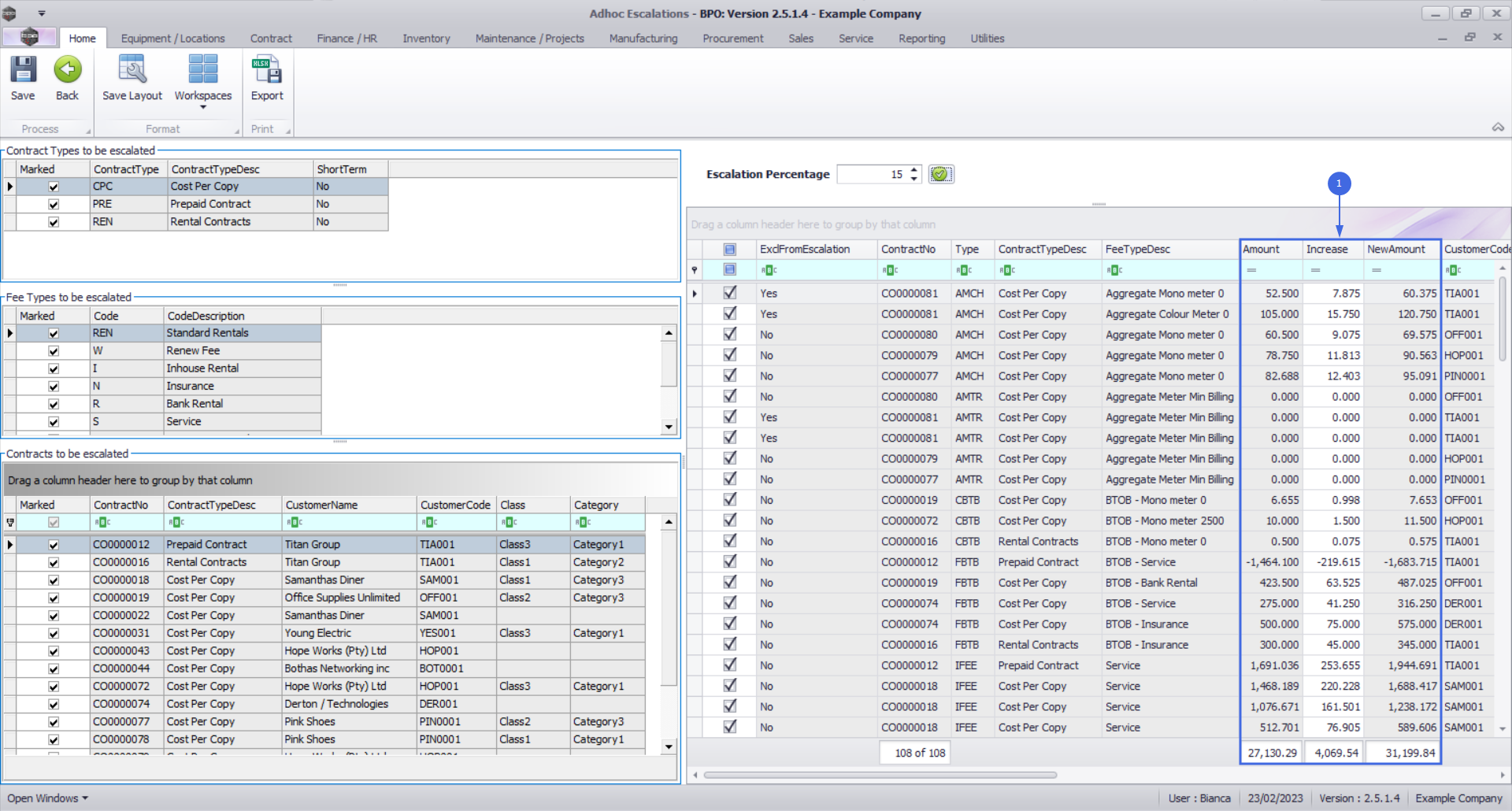This screenshot has width=1512, height=811.
Task: Sort by the NewAmount column header
Action: pyautogui.click(x=1395, y=250)
